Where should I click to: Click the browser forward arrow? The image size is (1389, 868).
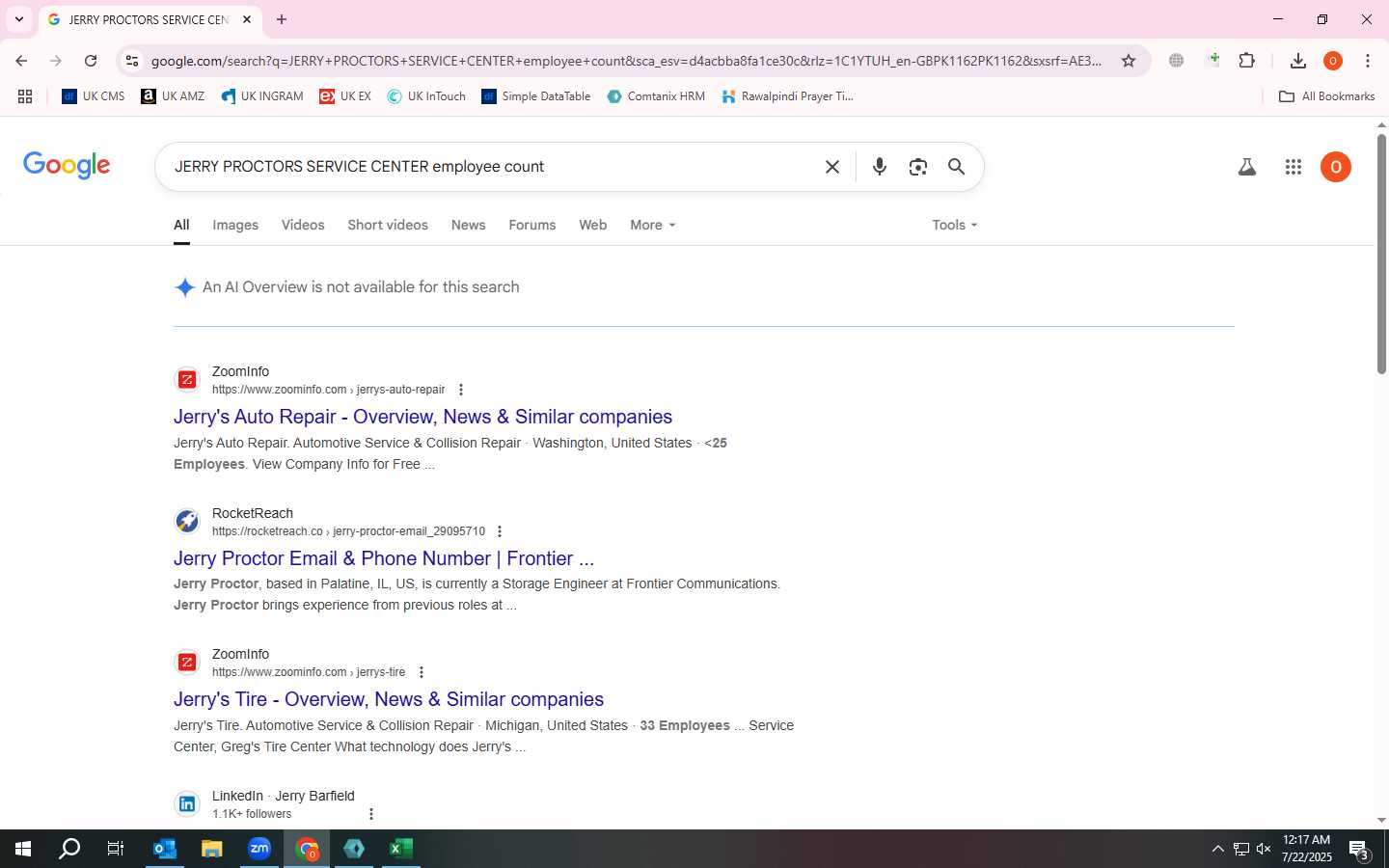pos(56,61)
